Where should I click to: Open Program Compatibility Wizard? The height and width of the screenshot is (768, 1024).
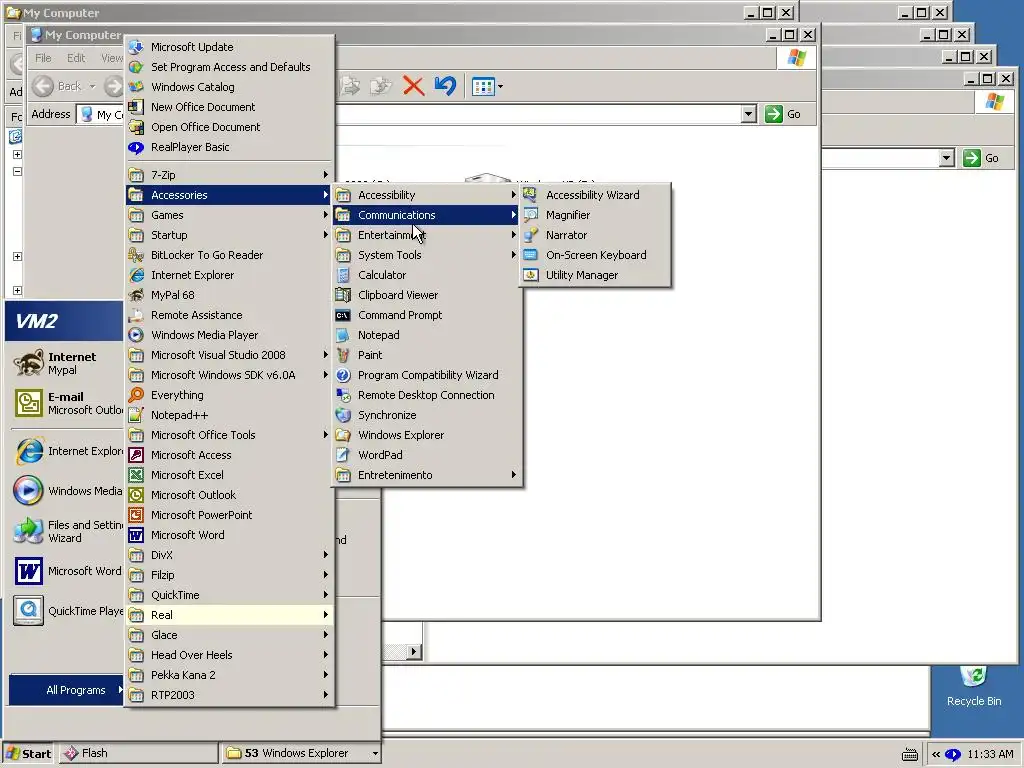coord(427,375)
